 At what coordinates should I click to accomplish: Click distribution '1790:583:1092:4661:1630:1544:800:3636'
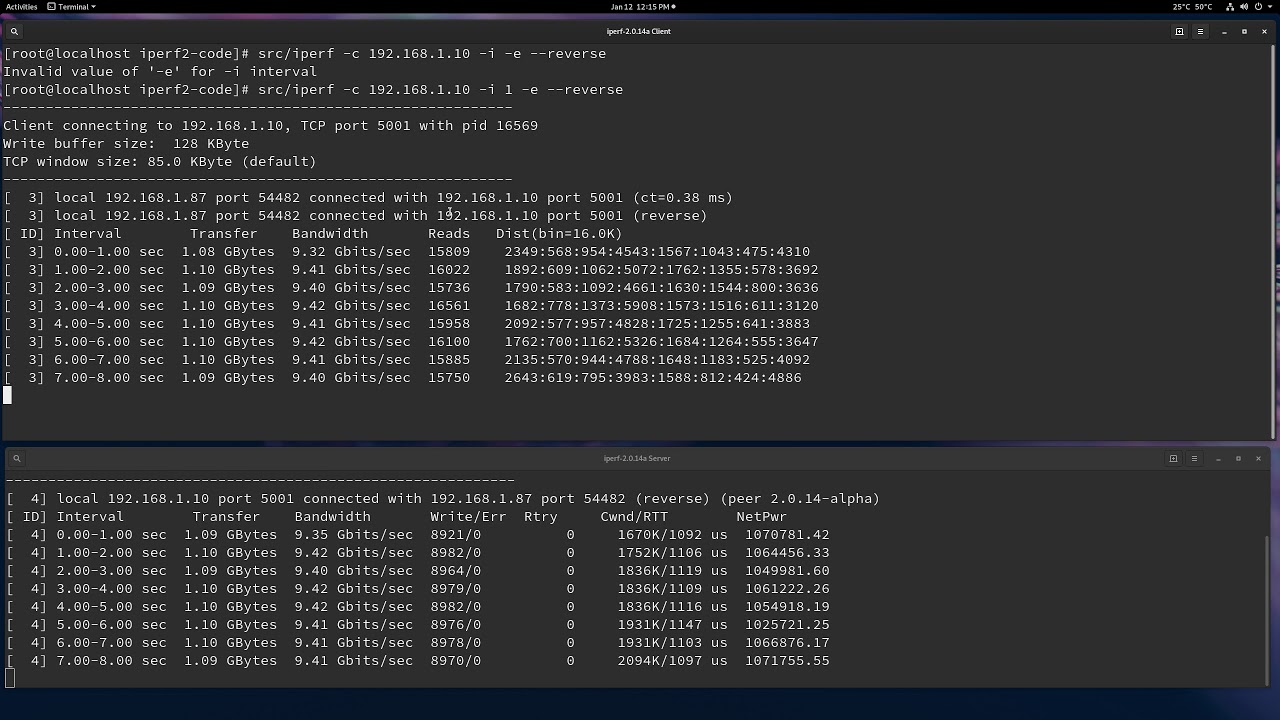pos(661,287)
